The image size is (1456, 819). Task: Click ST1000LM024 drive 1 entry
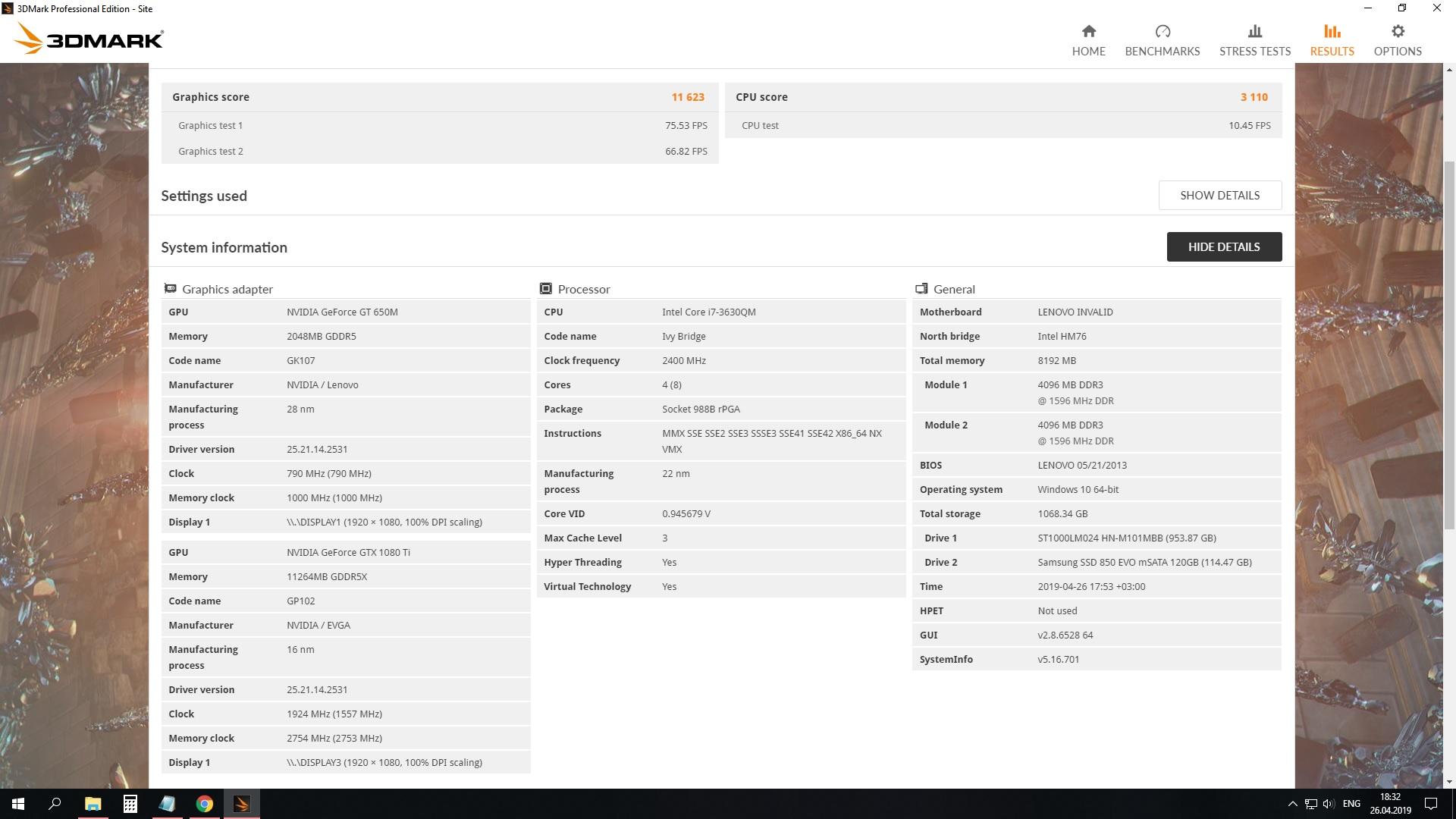click(x=1127, y=538)
